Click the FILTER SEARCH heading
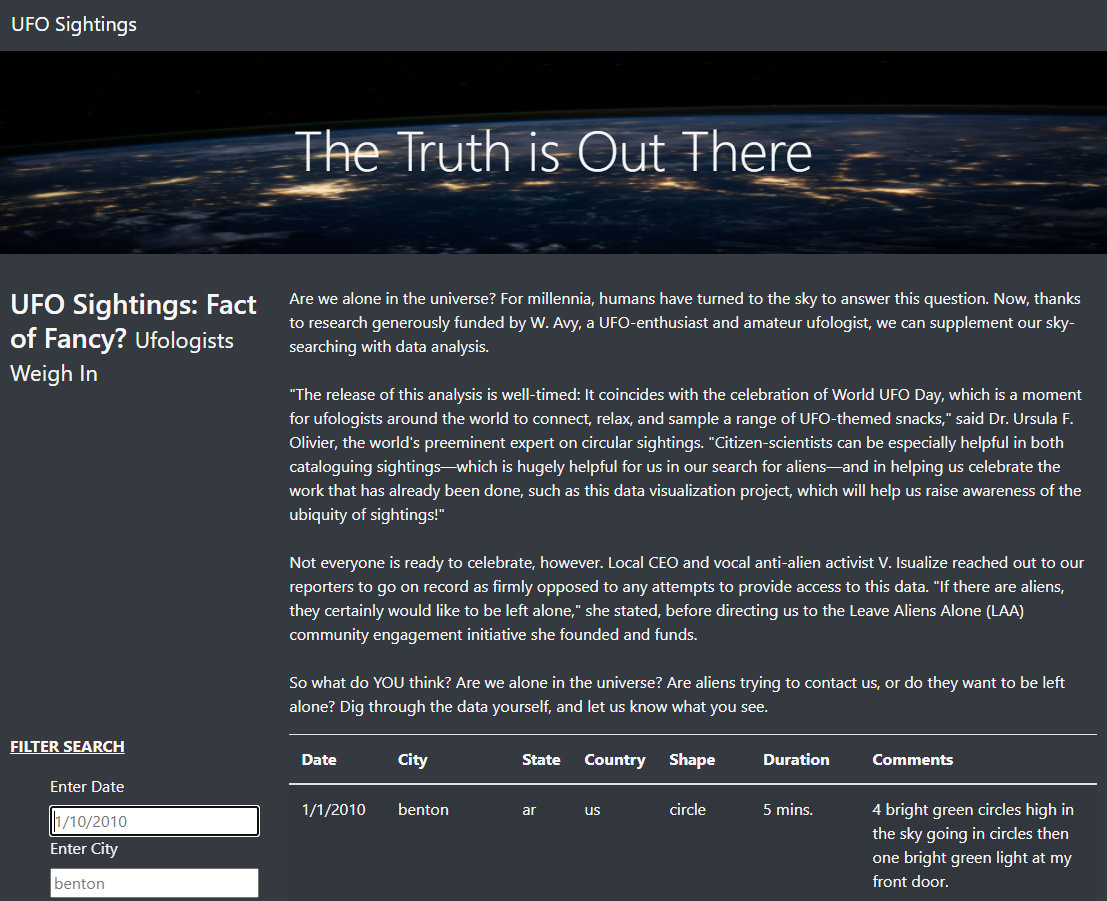The image size is (1107, 901). pyautogui.click(x=67, y=746)
